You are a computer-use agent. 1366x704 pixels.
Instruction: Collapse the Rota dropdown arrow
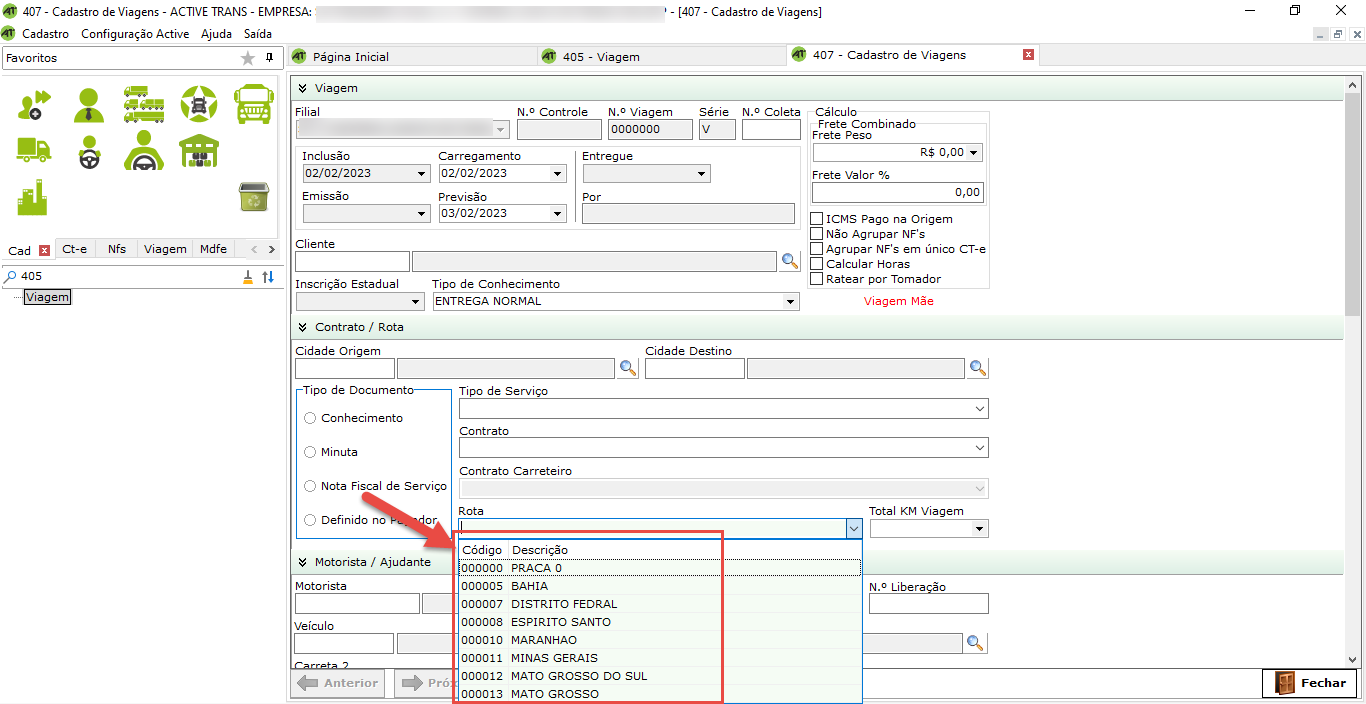click(x=853, y=528)
